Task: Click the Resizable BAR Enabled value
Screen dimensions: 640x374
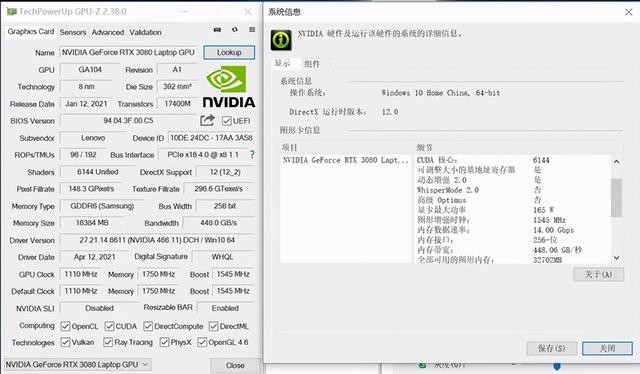Action: 225,308
